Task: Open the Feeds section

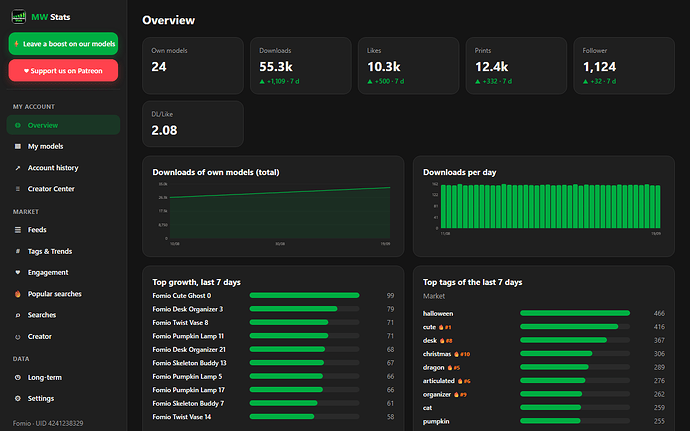Action: [x=63, y=230]
